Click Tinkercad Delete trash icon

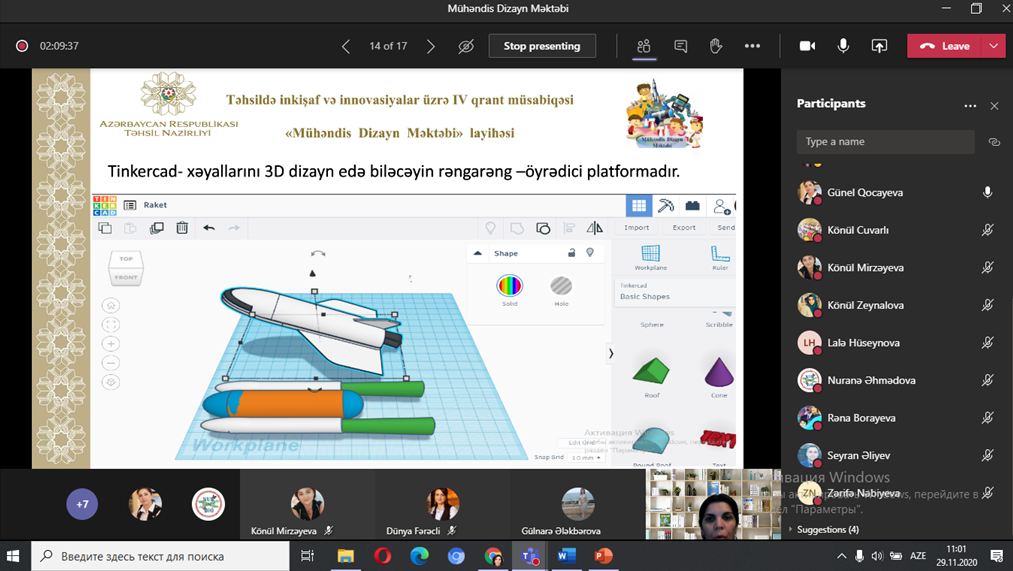click(182, 228)
